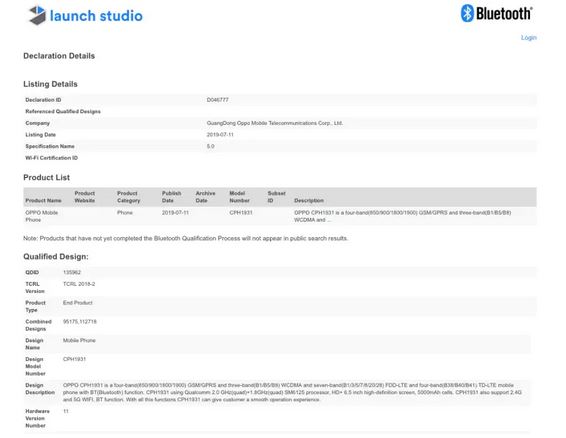Click the Listing Details heading
The width and height of the screenshot is (566, 438).
50,84
